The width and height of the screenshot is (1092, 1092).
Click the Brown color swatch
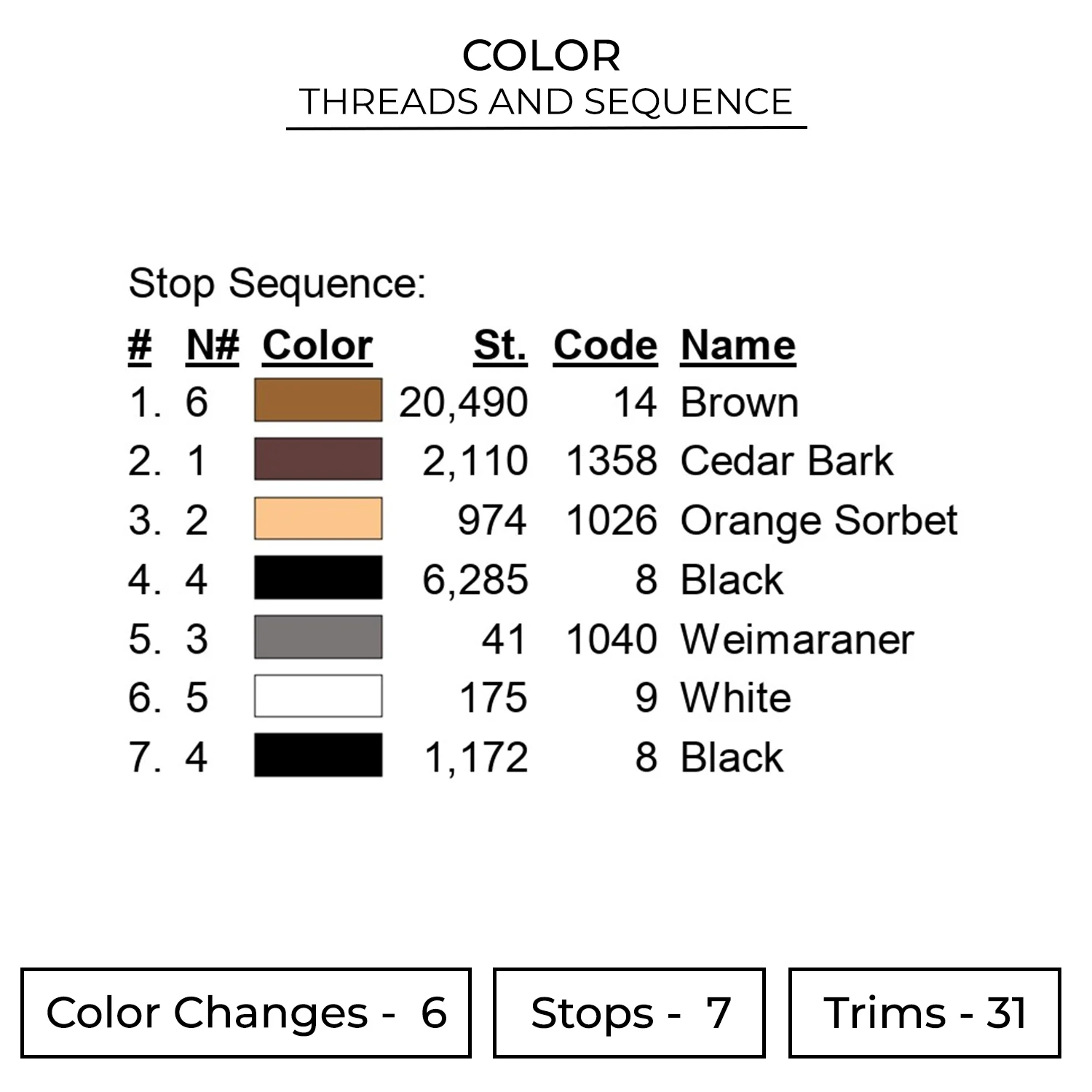tap(318, 400)
